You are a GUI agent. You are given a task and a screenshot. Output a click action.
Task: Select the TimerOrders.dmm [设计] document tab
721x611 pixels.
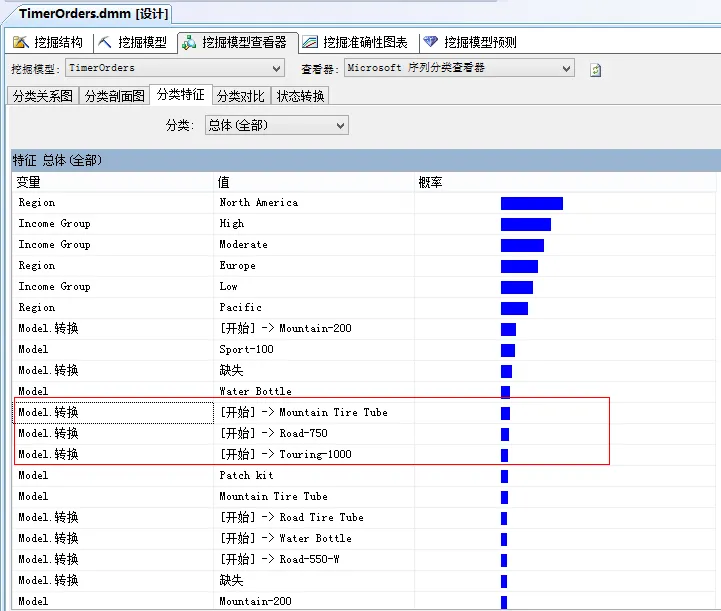(x=93, y=14)
